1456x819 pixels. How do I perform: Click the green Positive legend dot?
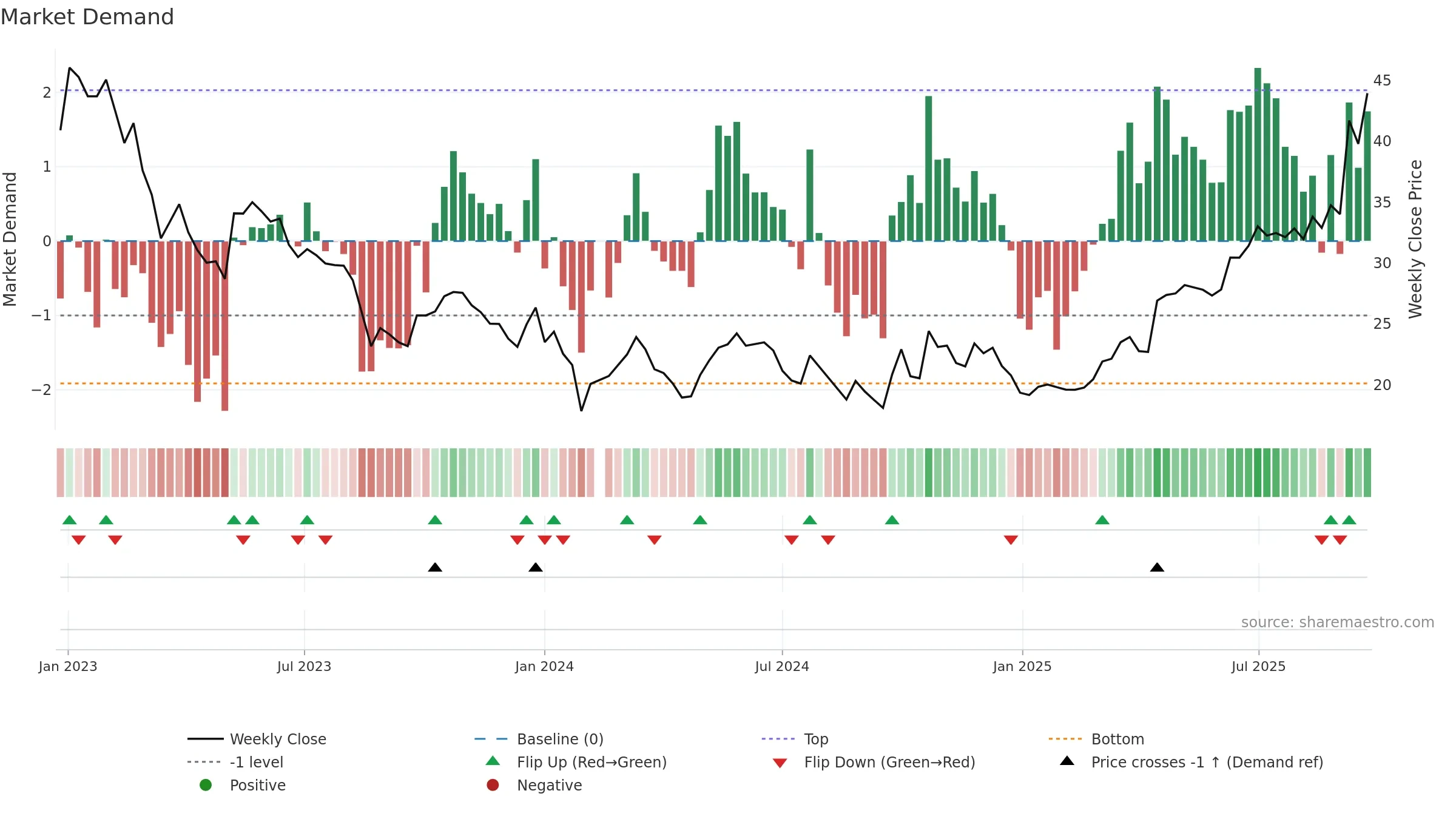[x=206, y=785]
